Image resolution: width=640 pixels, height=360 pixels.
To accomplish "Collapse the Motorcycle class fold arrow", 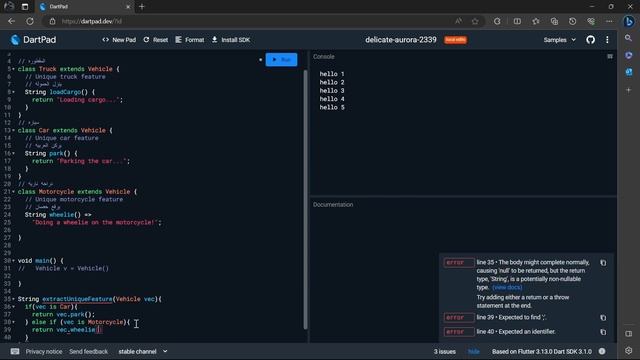I will 13,192.
